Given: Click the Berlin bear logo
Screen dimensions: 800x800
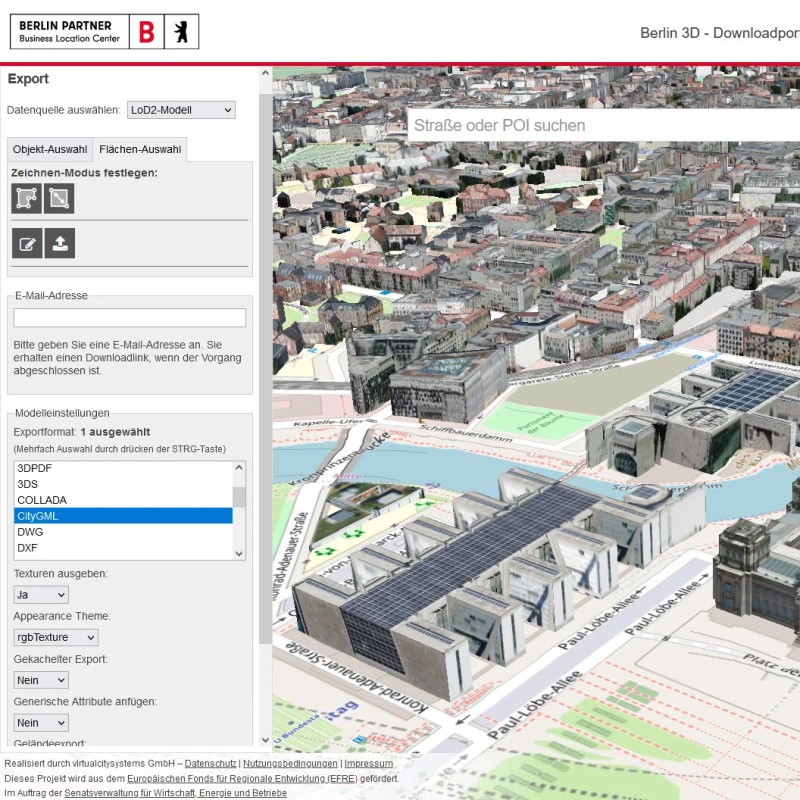Looking at the screenshot, I should coord(181,31).
